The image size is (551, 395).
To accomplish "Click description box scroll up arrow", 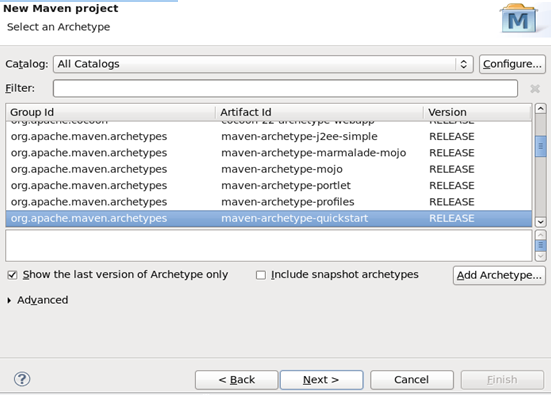I will tap(540, 235).
